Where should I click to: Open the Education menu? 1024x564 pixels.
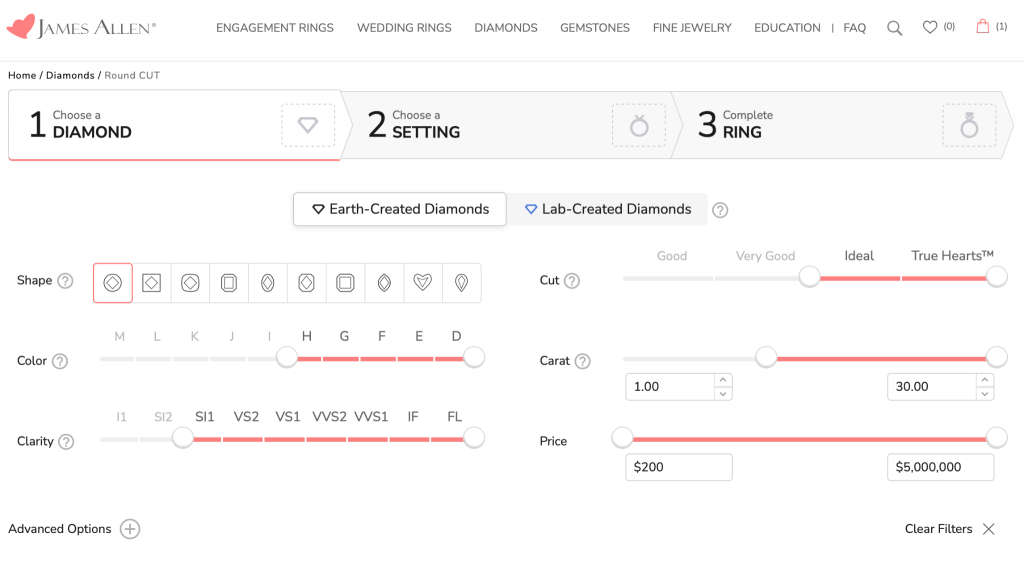[787, 28]
